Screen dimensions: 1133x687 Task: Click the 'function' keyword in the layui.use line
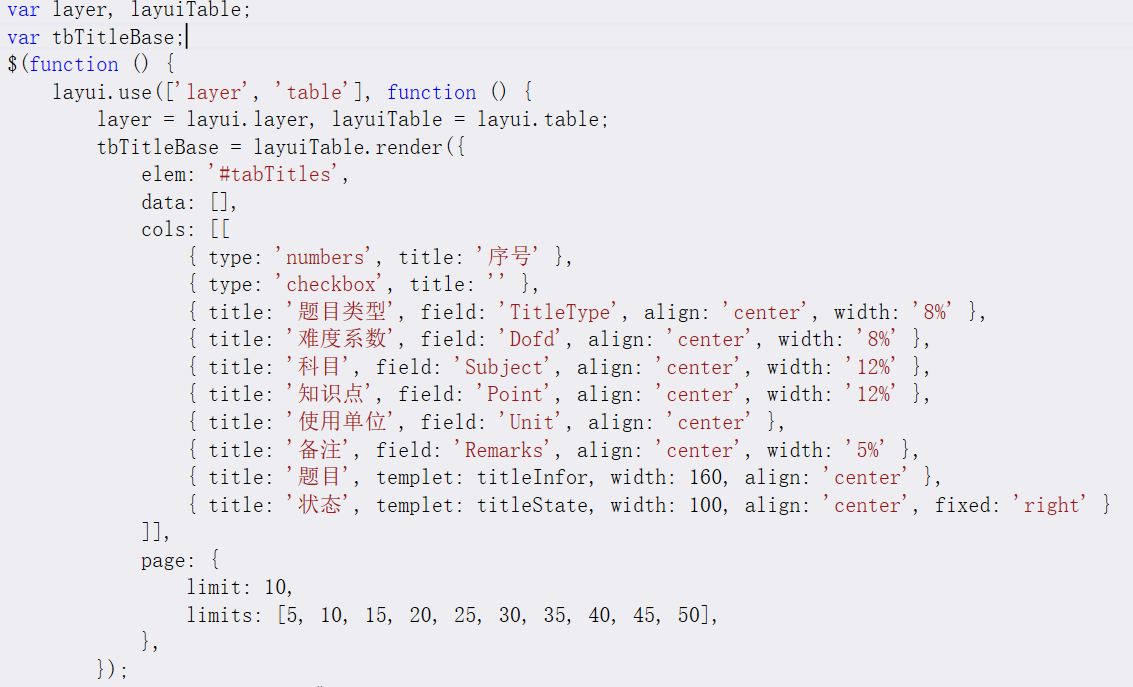point(431,92)
